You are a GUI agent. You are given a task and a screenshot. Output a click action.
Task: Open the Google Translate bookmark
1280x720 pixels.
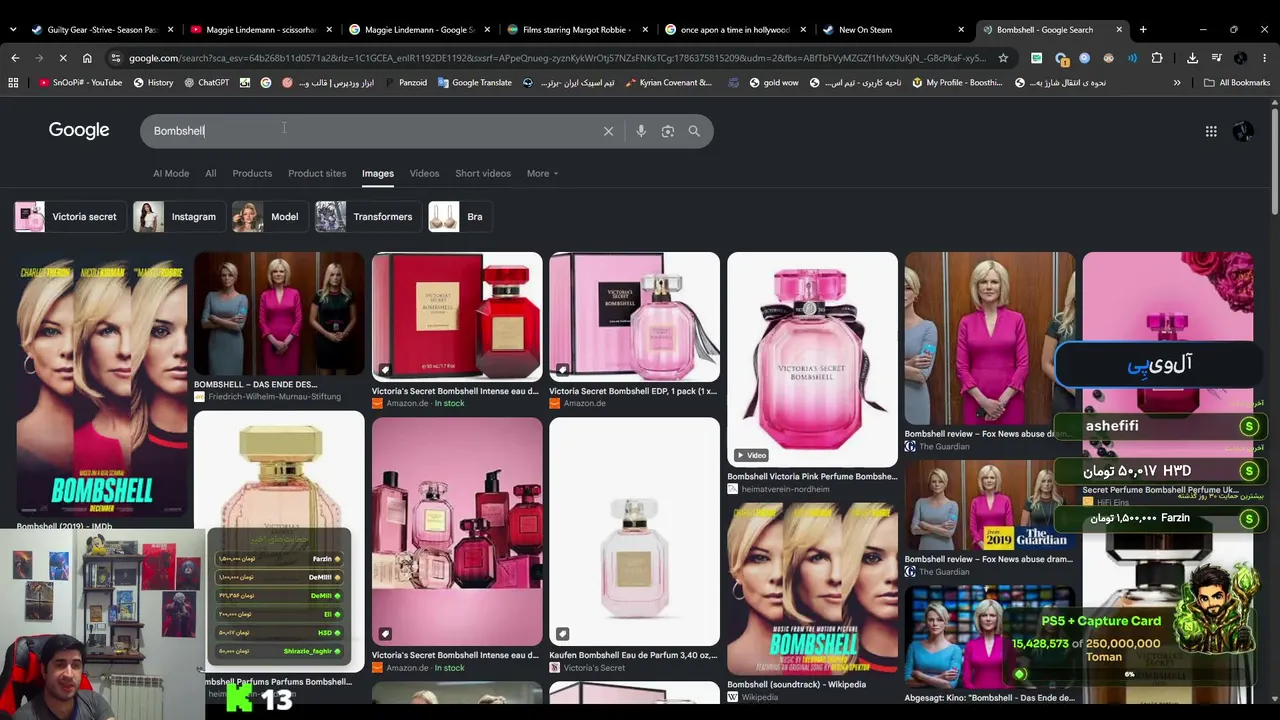[475, 83]
